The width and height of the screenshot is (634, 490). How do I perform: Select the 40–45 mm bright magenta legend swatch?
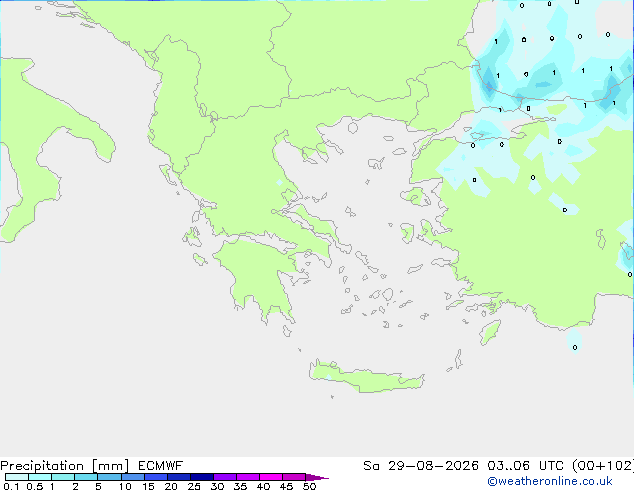[x=271, y=477]
